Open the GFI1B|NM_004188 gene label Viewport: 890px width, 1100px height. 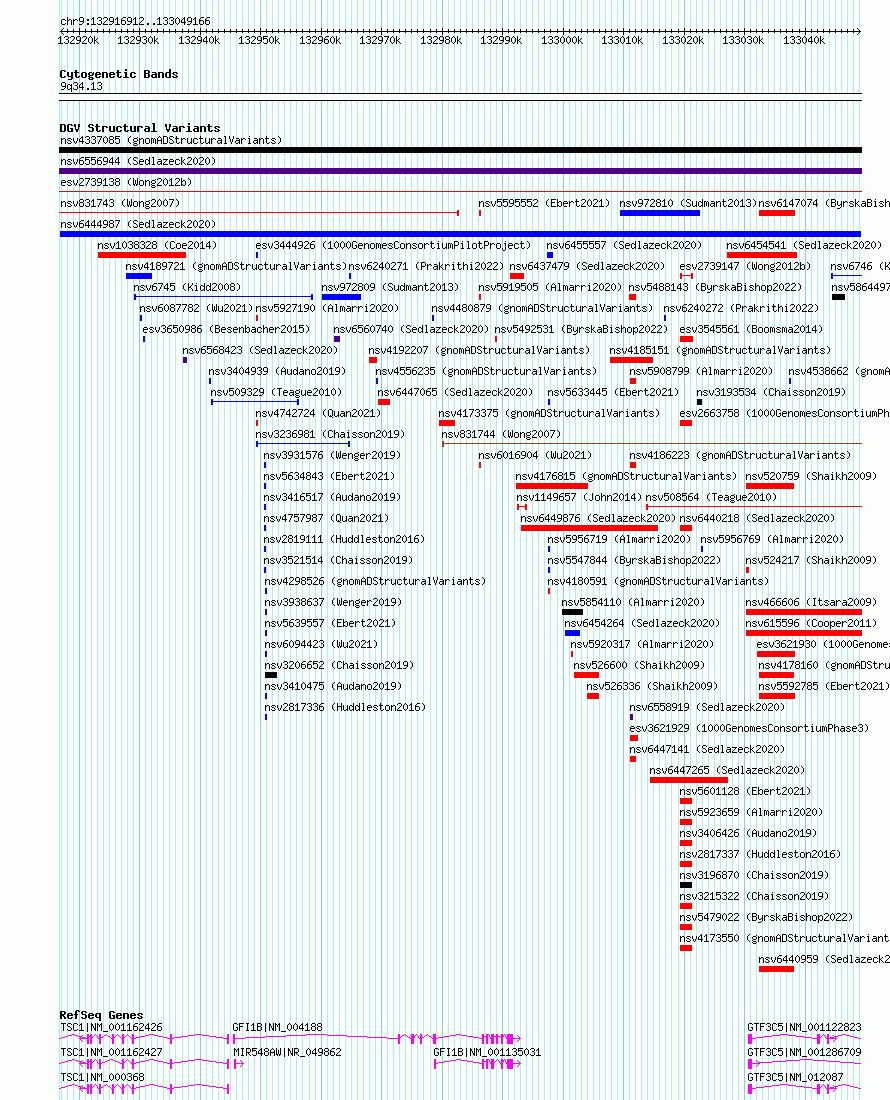278,1028
